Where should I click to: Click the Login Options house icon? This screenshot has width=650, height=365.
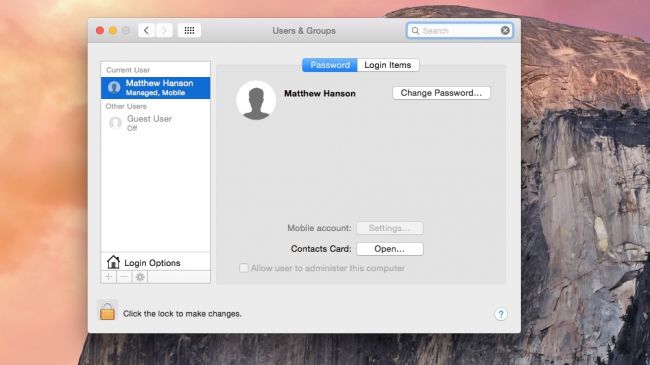tap(113, 262)
